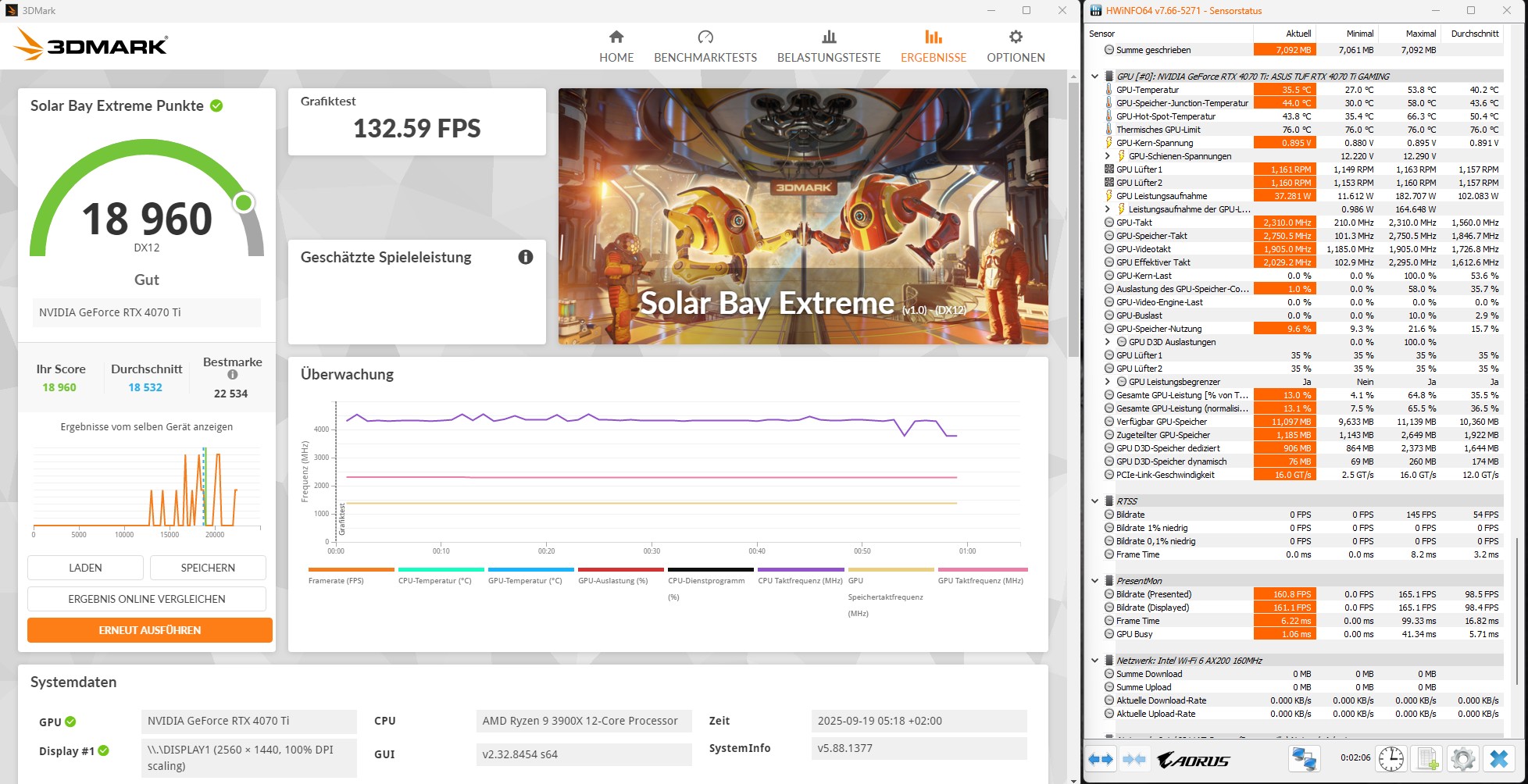Open the OPTIONEN tab
1528x784 pixels.
click(x=1016, y=47)
